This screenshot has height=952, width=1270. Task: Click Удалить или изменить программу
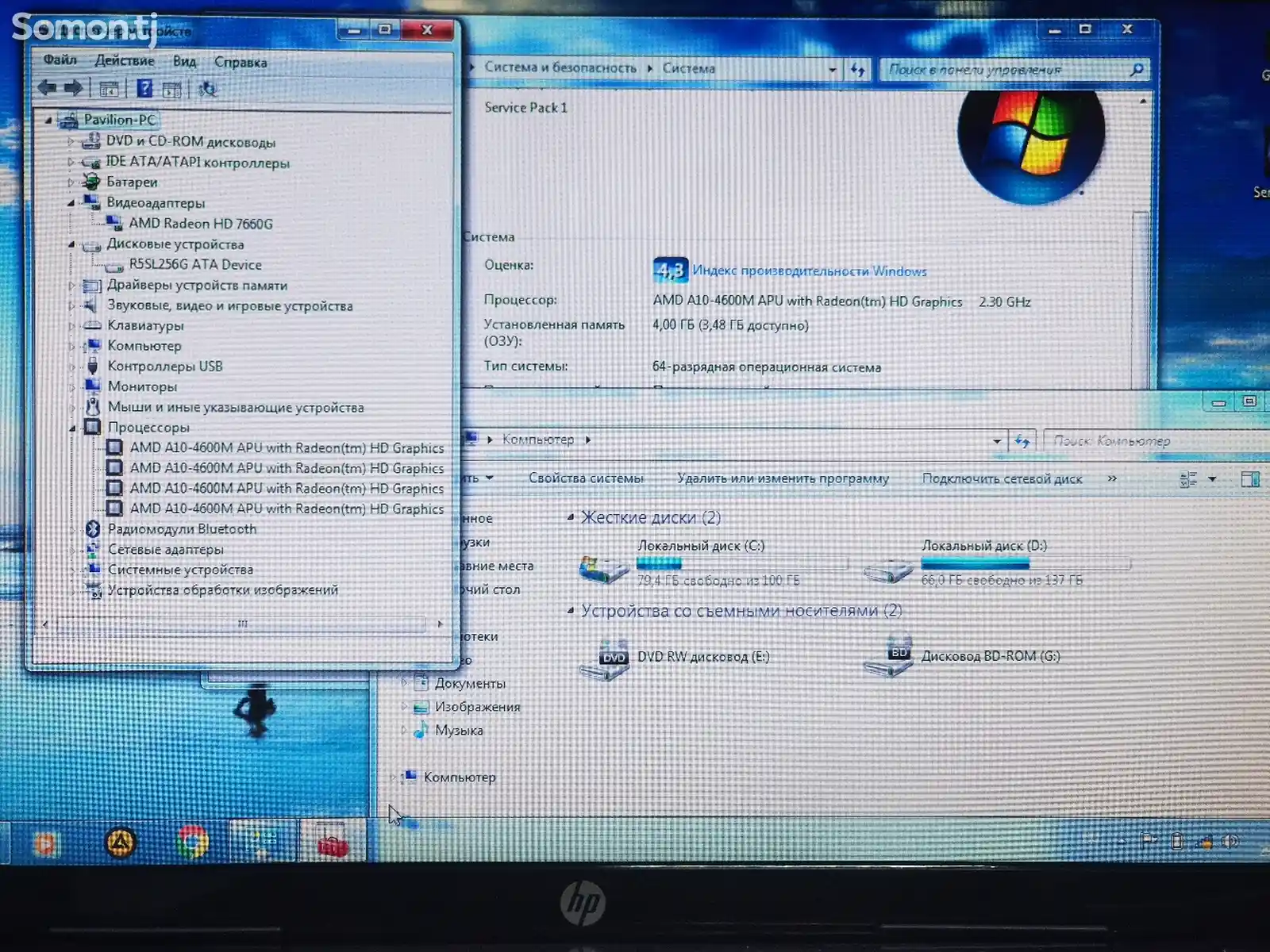click(783, 478)
